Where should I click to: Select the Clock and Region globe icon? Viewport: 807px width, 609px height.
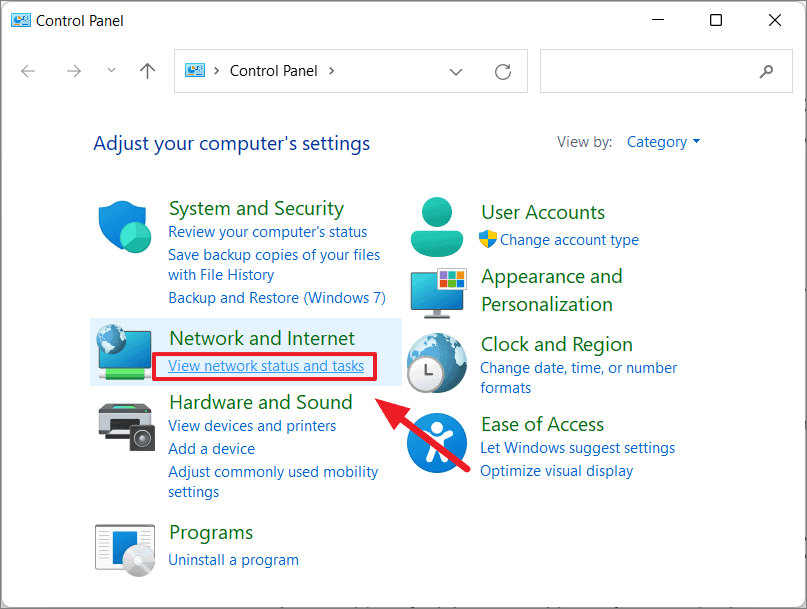coord(437,357)
